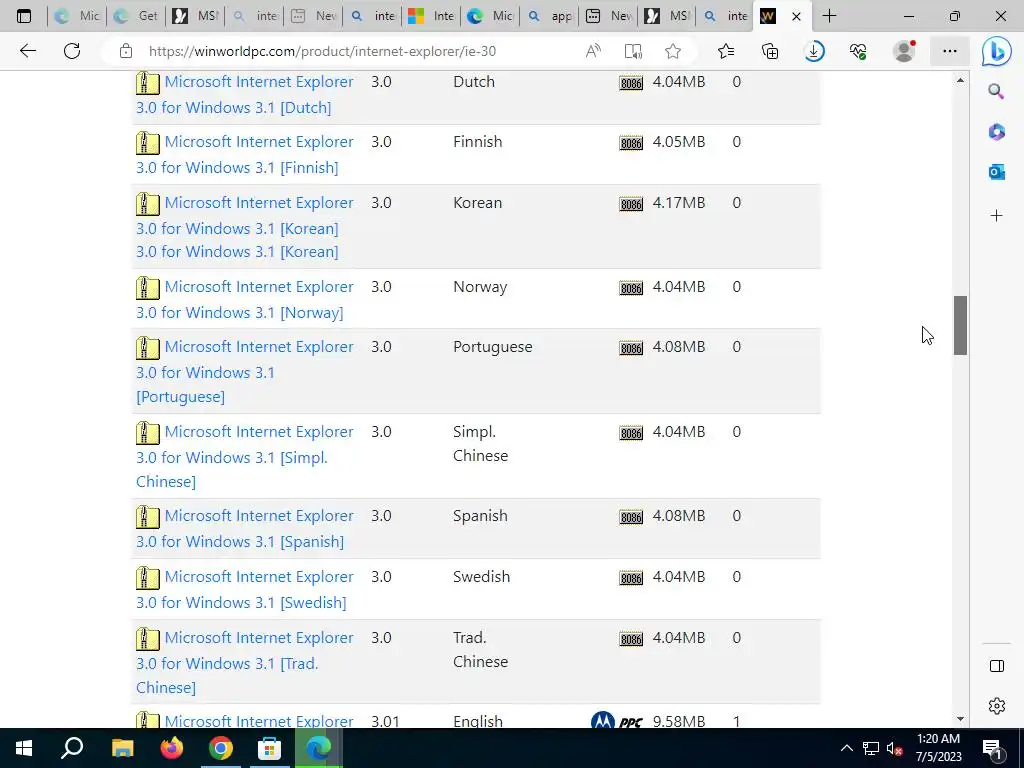Switch to the first 'Mic' tab
The image size is (1024, 768).
coord(77,16)
